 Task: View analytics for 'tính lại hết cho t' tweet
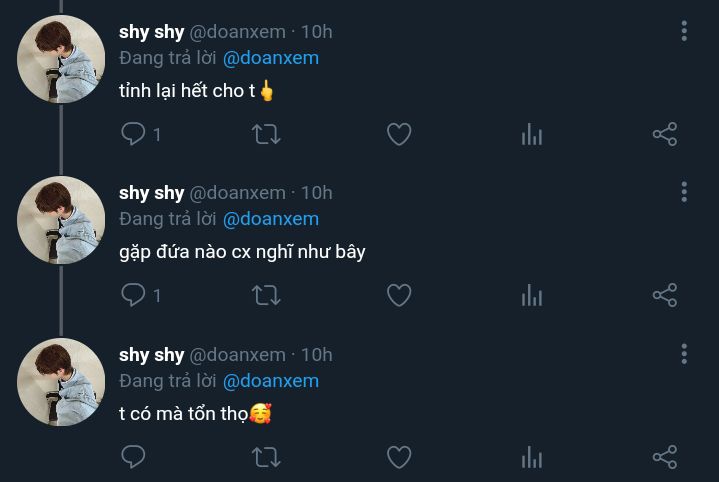tap(531, 134)
